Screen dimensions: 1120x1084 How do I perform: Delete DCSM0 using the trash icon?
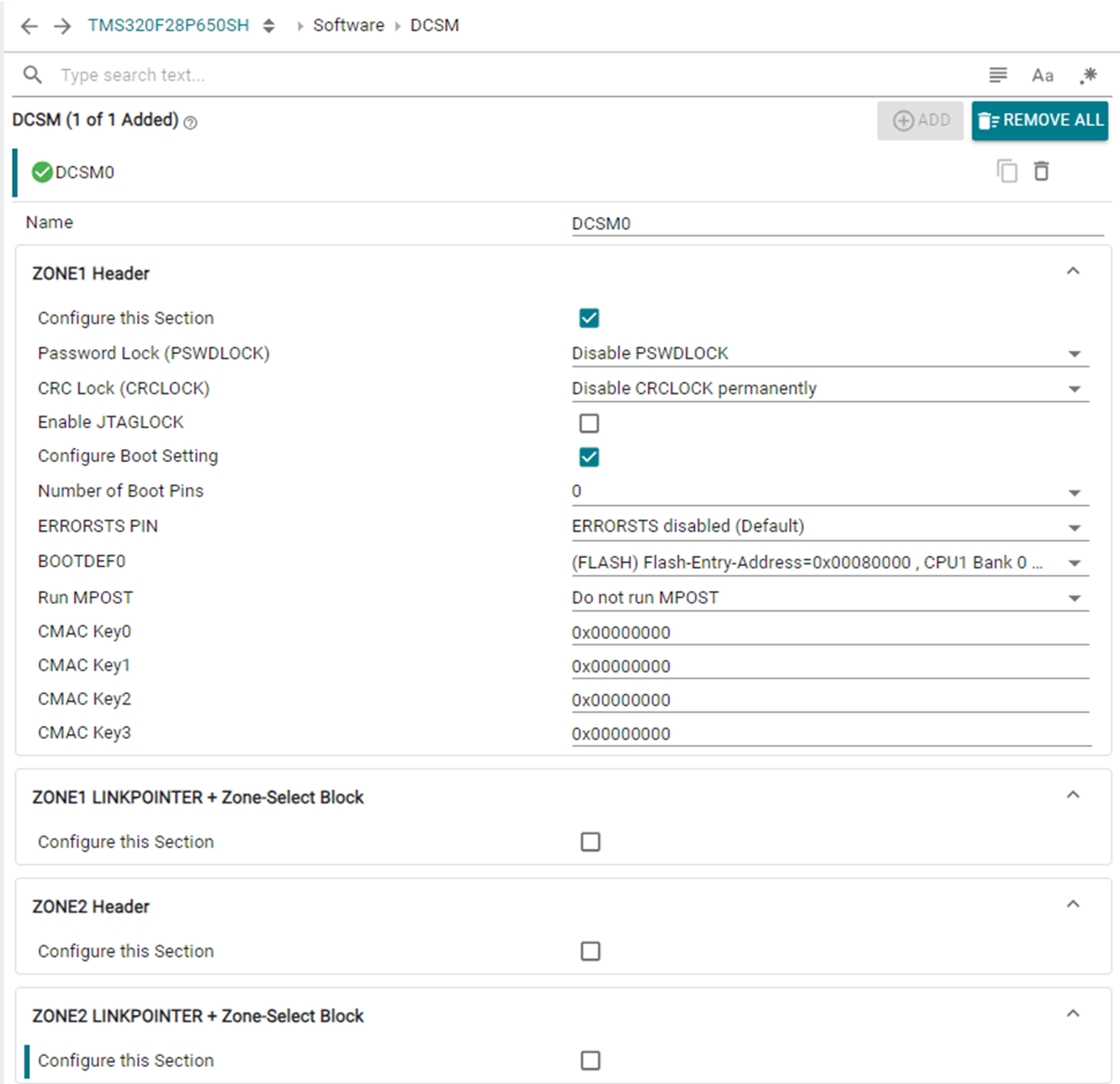1042,172
